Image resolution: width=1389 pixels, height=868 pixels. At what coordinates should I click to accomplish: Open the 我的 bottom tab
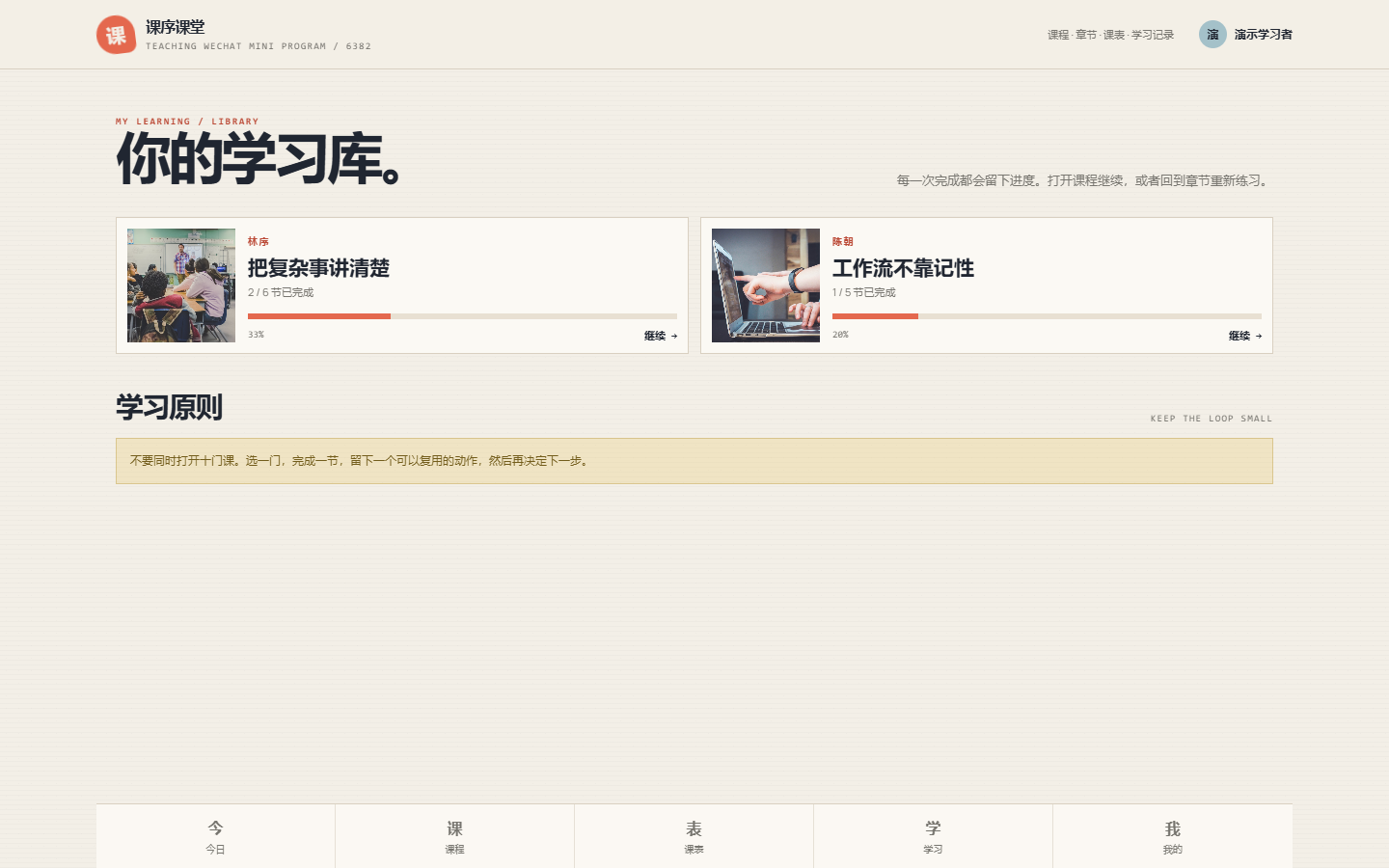point(1172,836)
